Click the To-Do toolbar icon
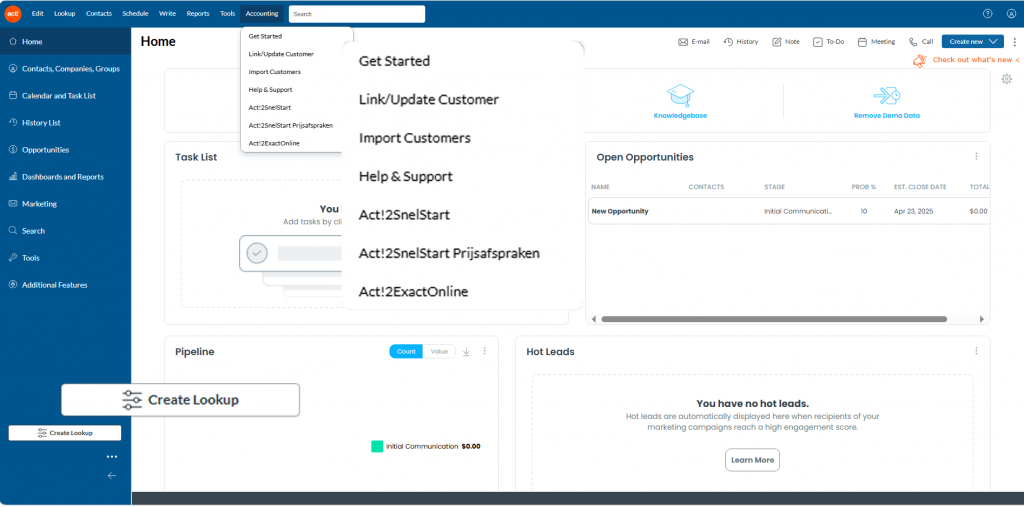 coord(818,42)
